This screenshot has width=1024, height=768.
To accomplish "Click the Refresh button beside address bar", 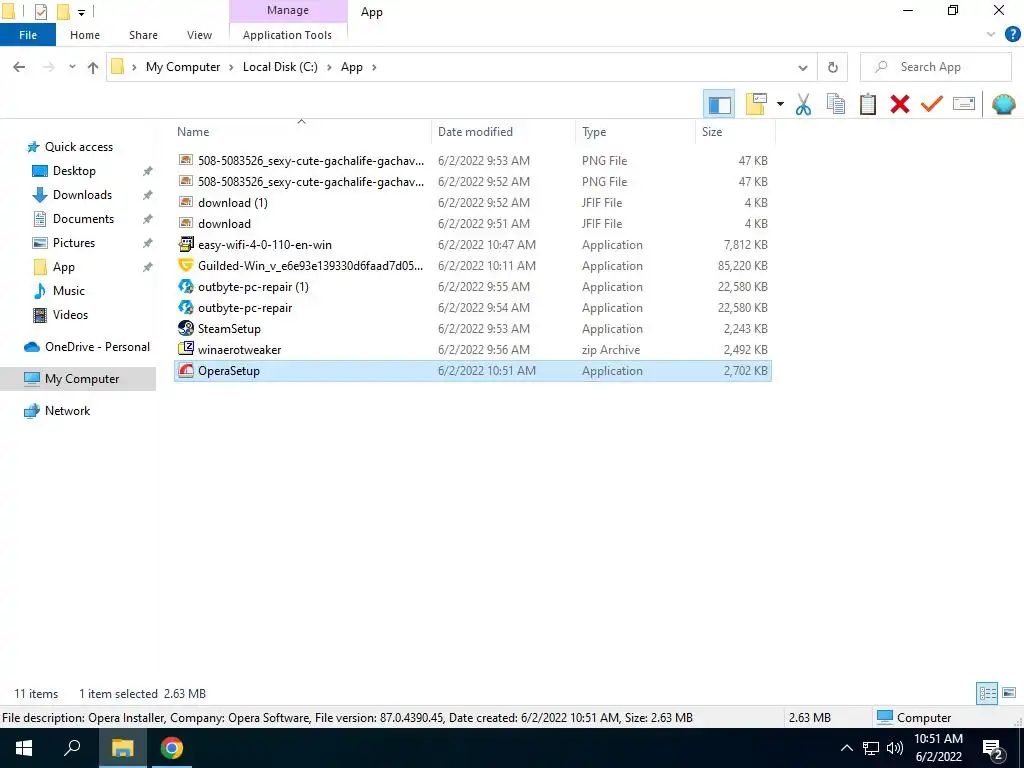I will [833, 67].
